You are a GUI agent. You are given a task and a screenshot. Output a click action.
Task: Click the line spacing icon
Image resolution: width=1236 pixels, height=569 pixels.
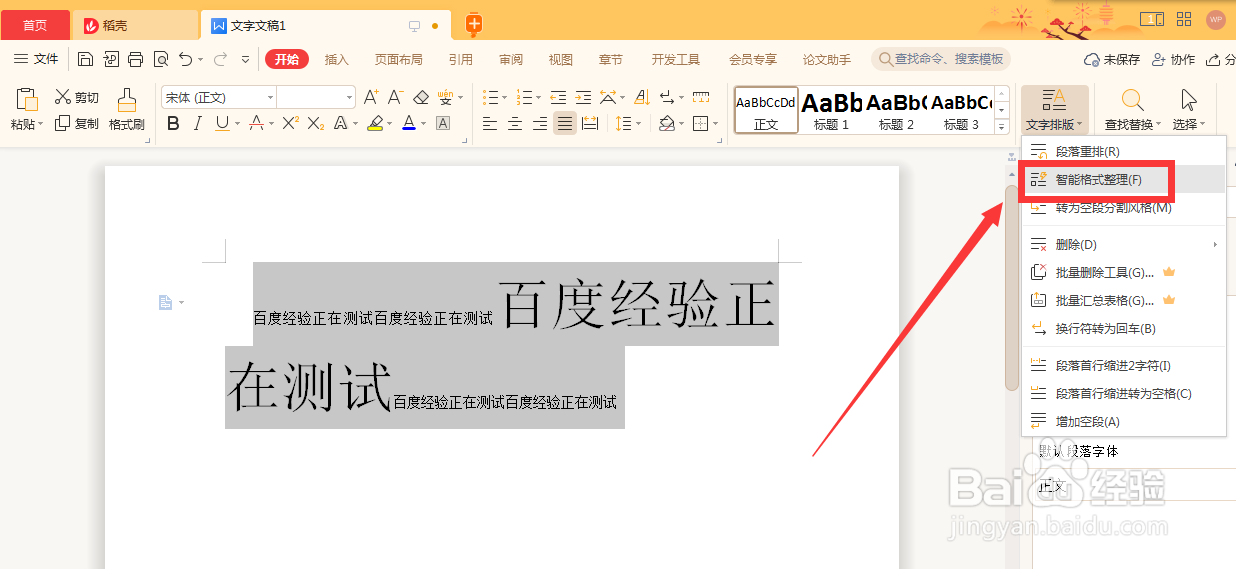(x=624, y=124)
